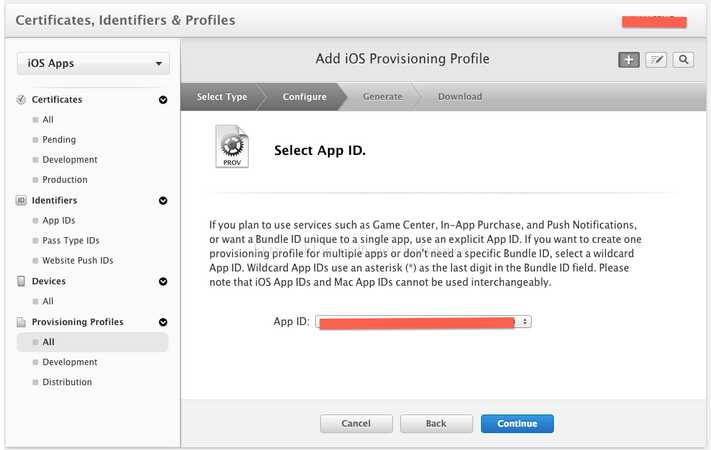
Task: Click the Identifiers heading label
Action: [54, 200]
